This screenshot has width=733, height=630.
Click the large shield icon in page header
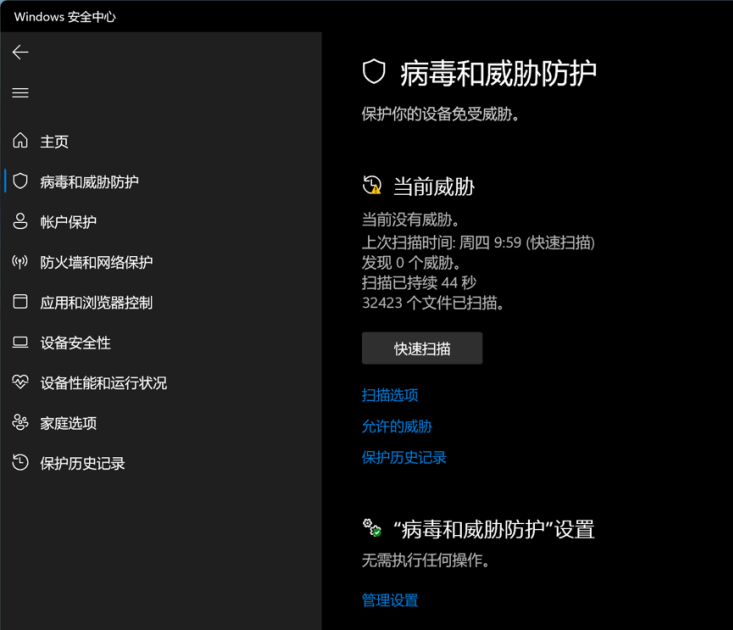point(374,72)
